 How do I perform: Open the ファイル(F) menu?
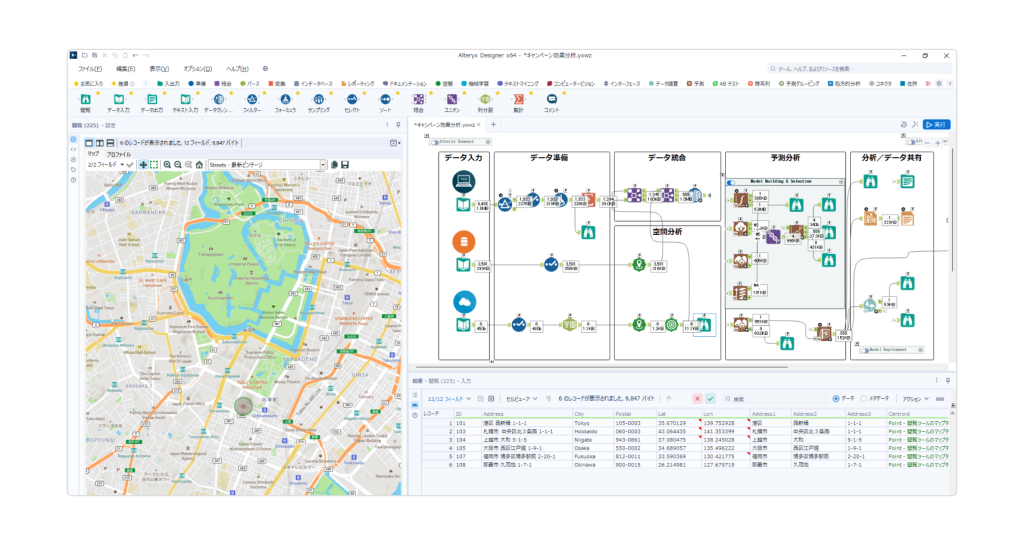(x=89, y=68)
